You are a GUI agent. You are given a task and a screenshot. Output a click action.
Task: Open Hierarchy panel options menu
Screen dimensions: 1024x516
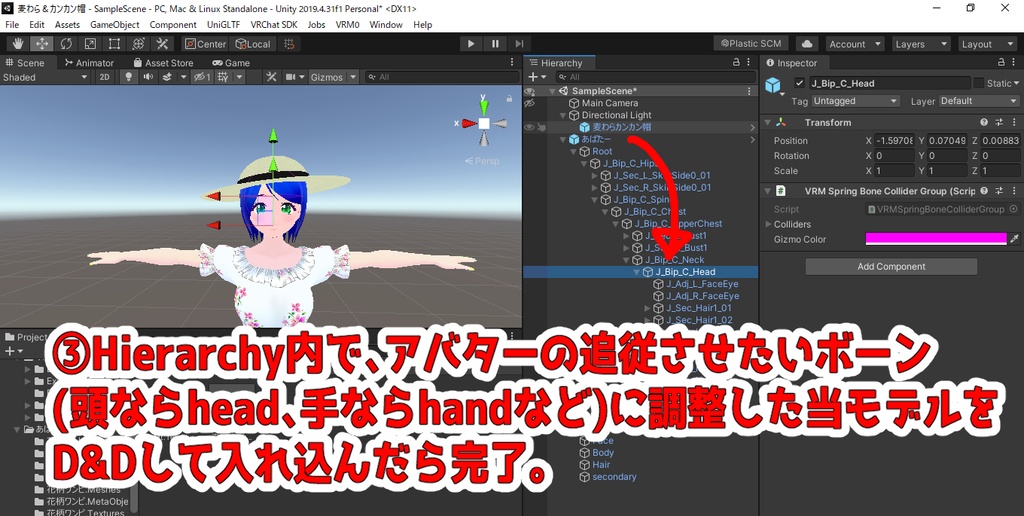(749, 63)
